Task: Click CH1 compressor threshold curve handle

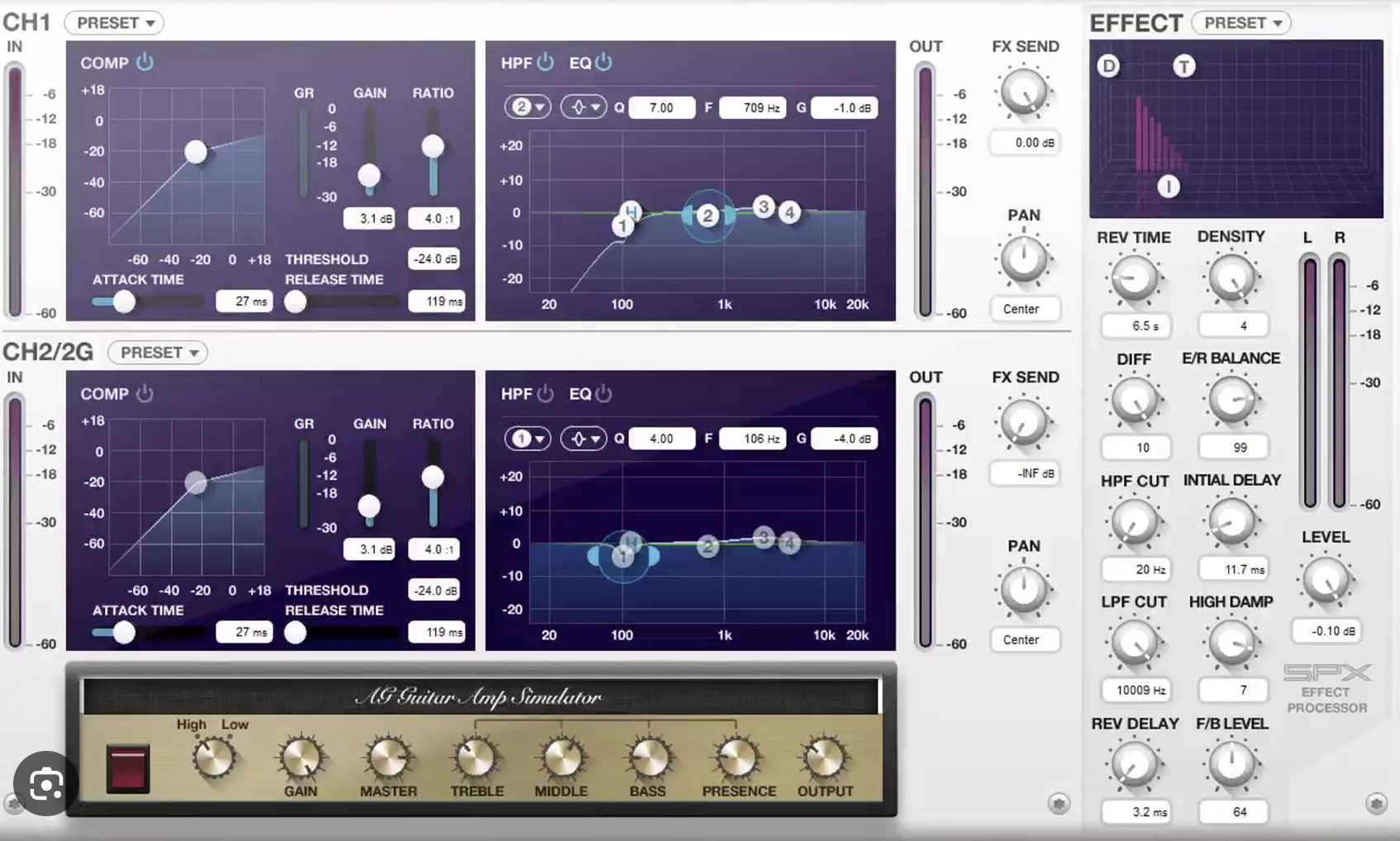Action: [x=196, y=151]
